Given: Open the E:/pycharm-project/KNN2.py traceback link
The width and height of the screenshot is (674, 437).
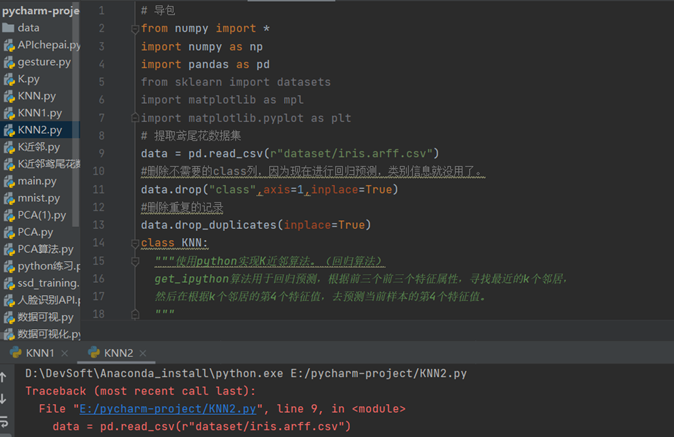Looking at the screenshot, I should [x=168, y=409].
